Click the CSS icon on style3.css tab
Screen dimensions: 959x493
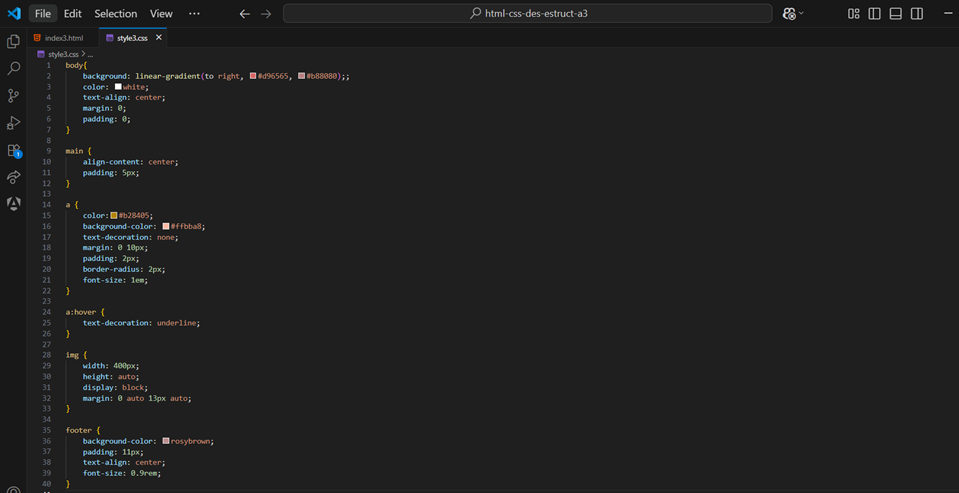pos(110,38)
